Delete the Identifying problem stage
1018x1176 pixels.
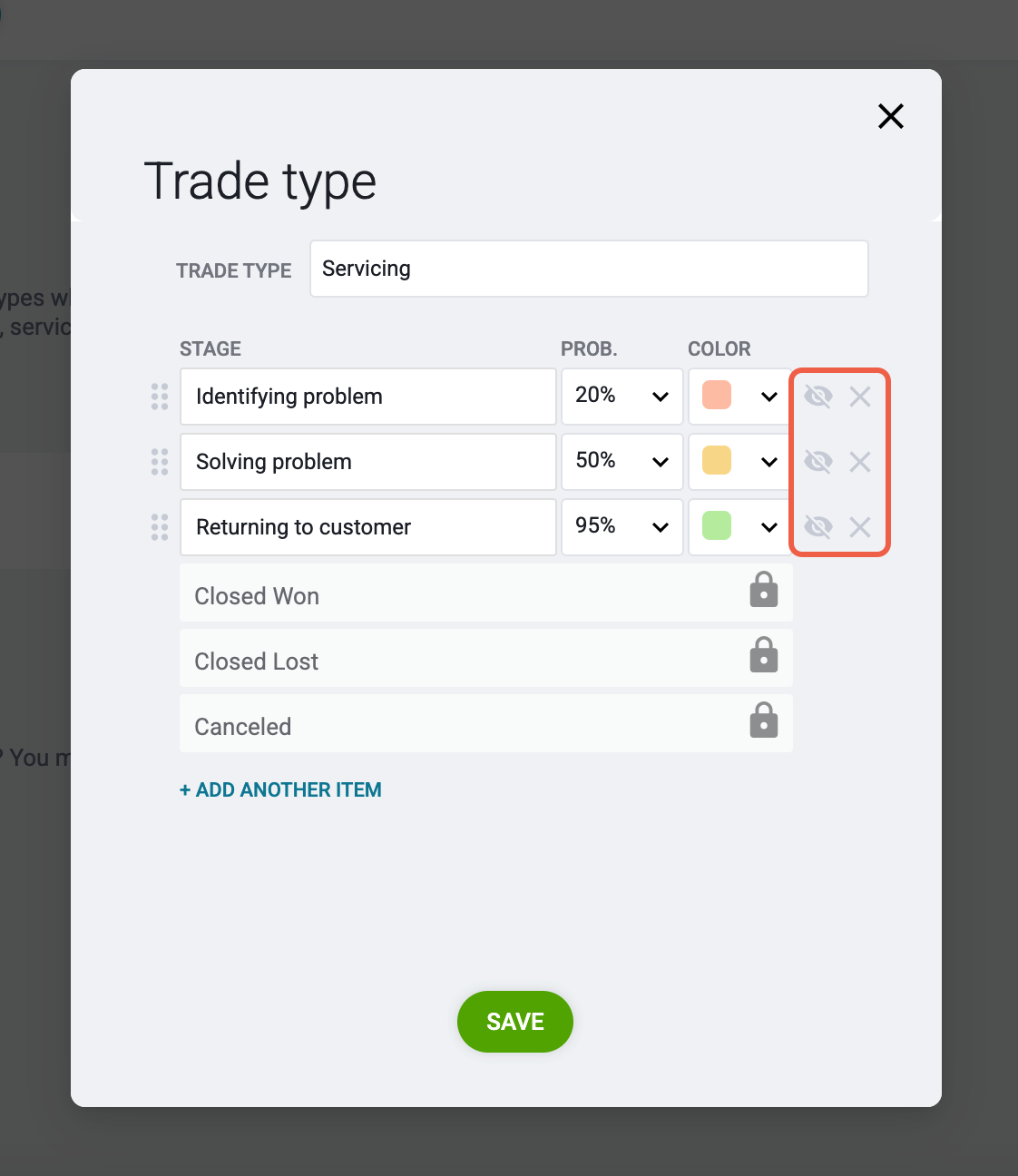click(x=860, y=397)
